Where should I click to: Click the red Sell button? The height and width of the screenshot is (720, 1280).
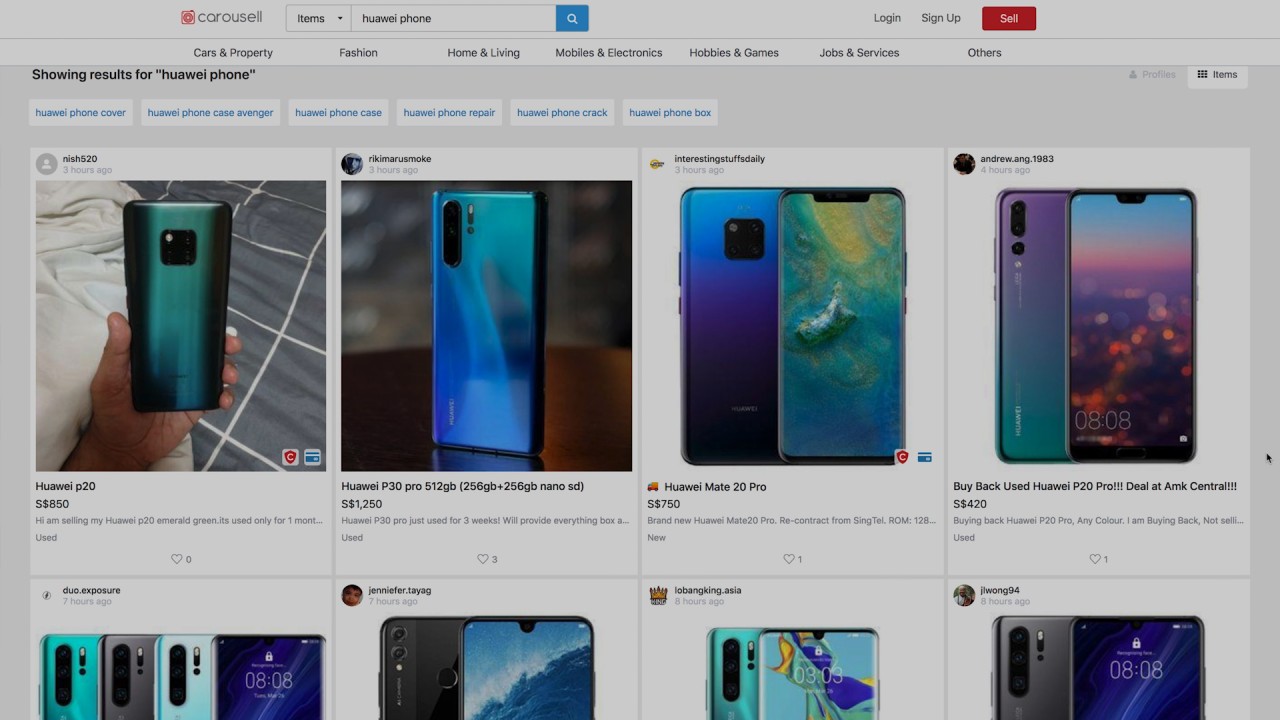tap(1009, 18)
